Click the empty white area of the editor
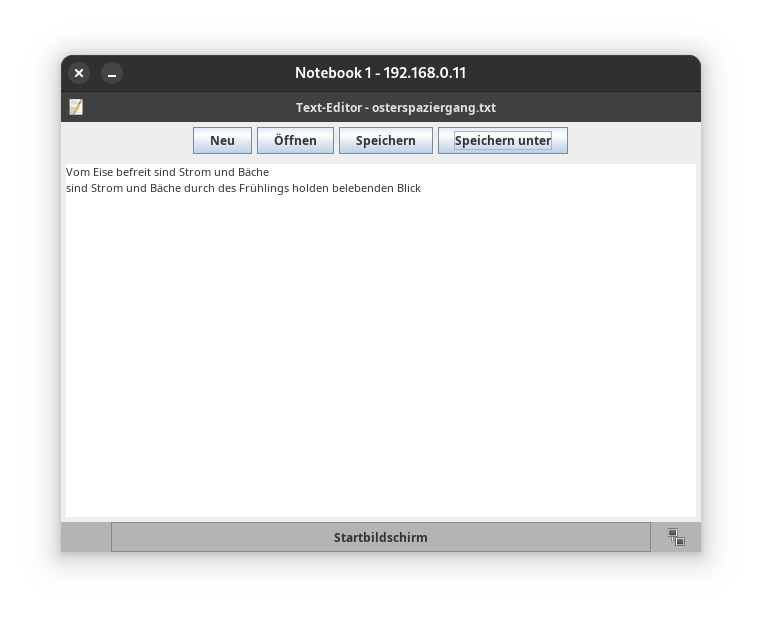Viewport: 762px width, 619px height. click(380, 350)
